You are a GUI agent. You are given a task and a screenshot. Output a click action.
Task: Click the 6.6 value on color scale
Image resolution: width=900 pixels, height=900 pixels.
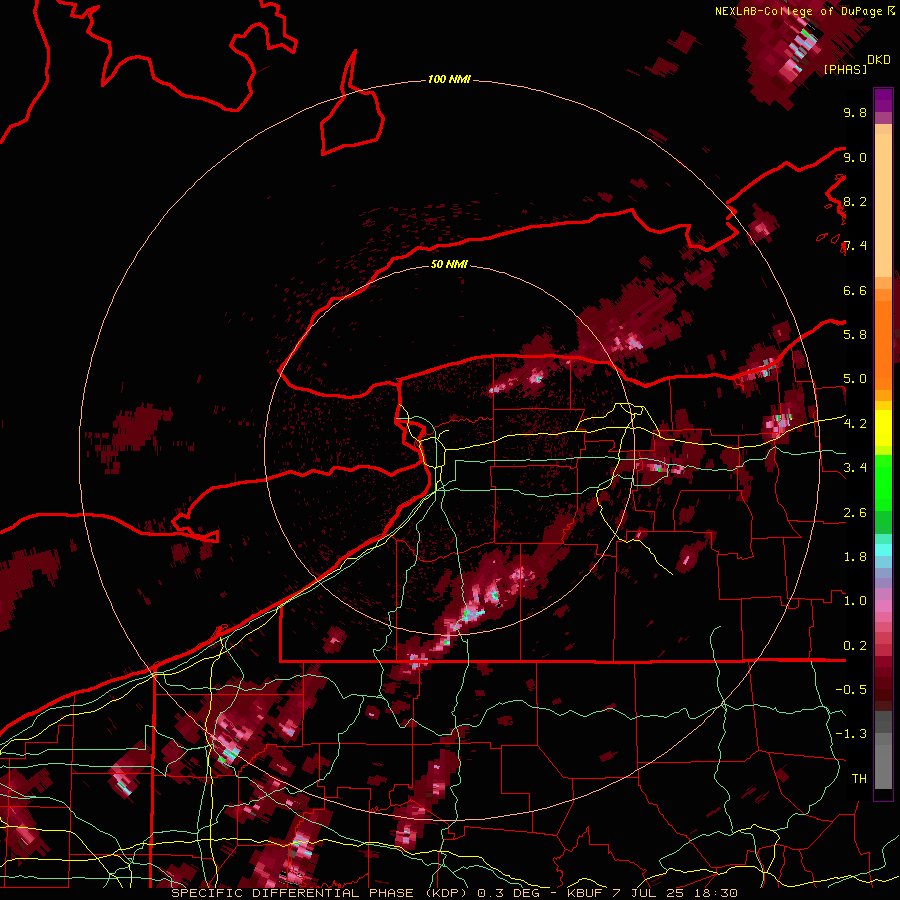coord(855,290)
